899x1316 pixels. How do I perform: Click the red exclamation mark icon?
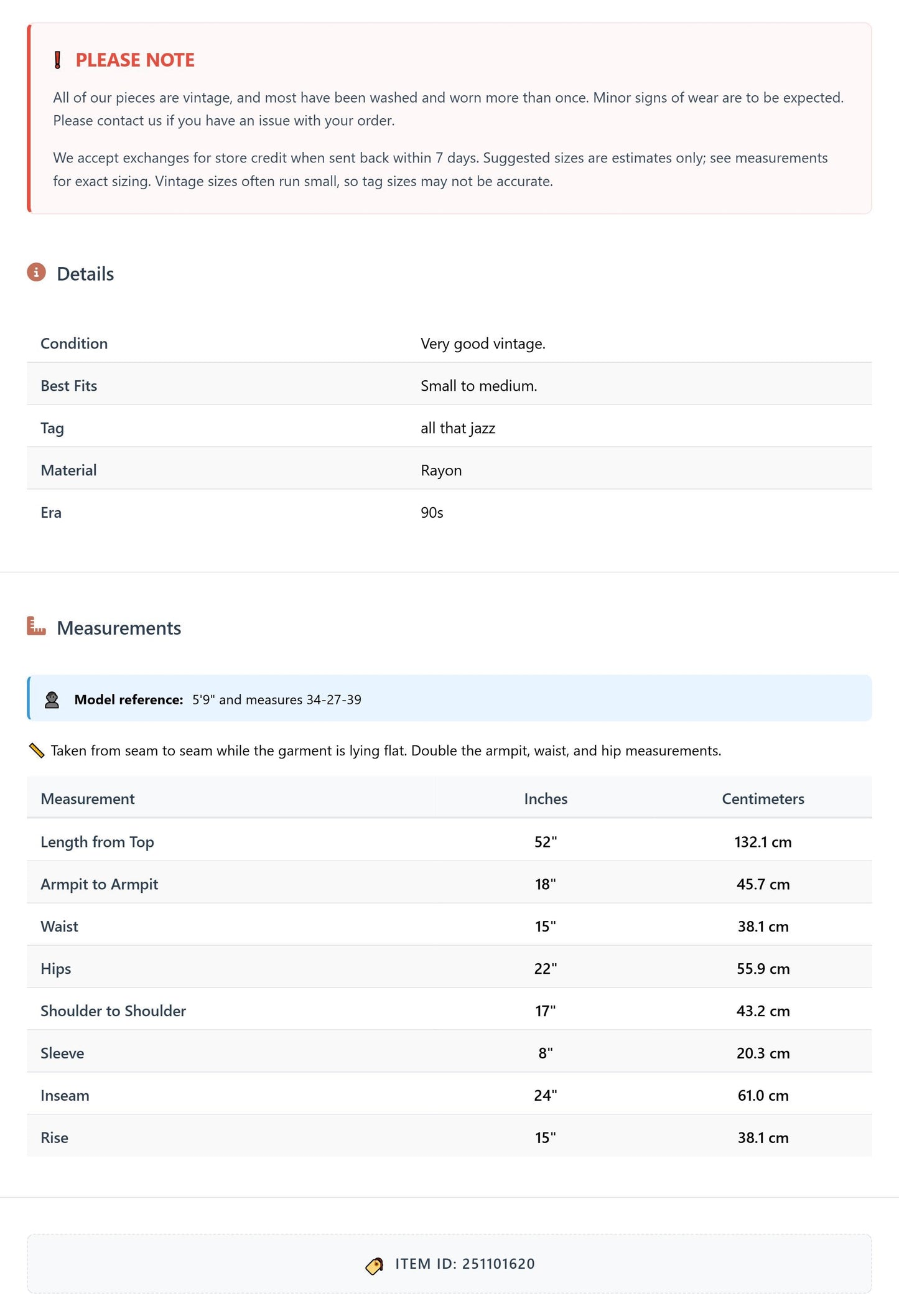(57, 60)
